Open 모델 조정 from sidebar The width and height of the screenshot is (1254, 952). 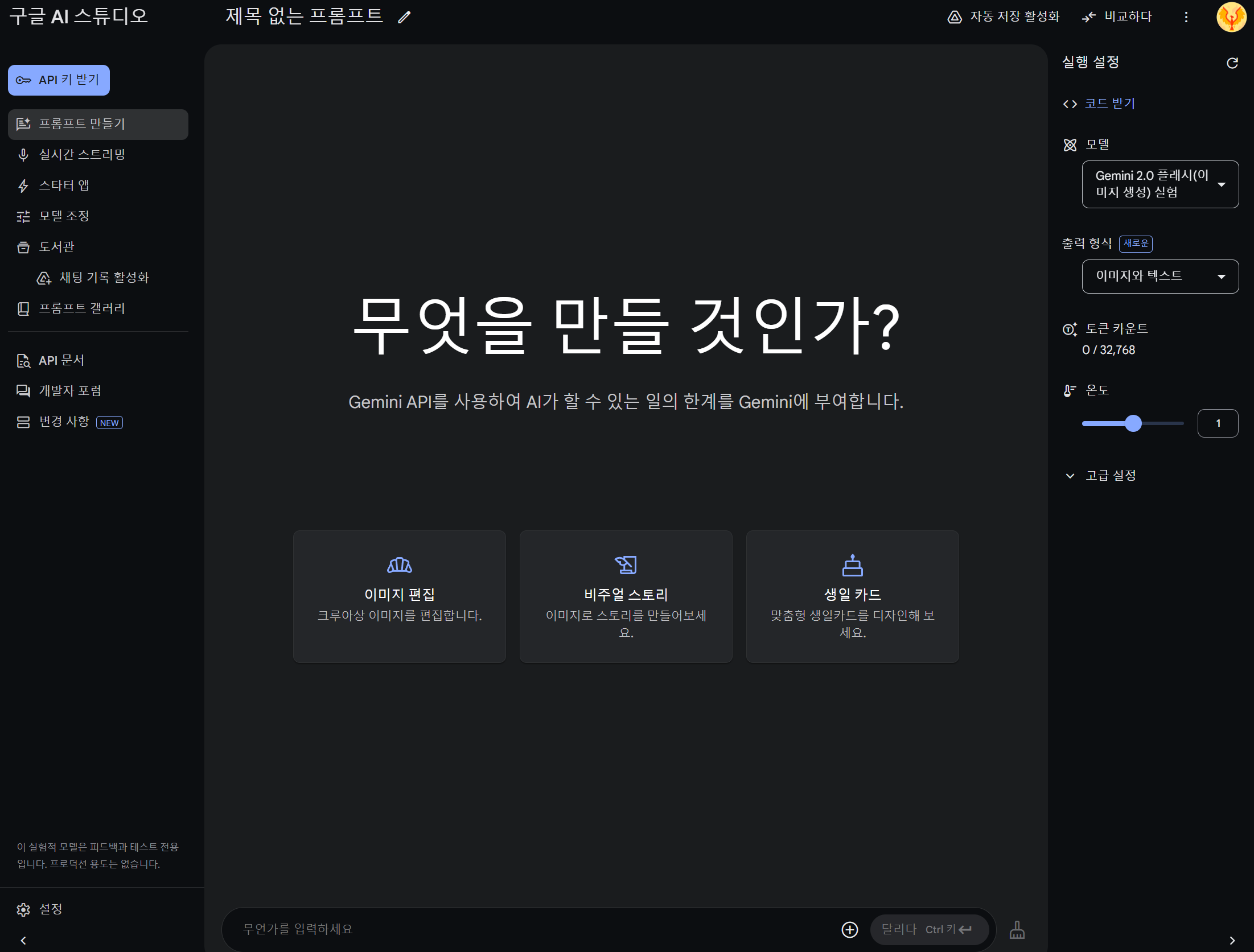pos(64,216)
